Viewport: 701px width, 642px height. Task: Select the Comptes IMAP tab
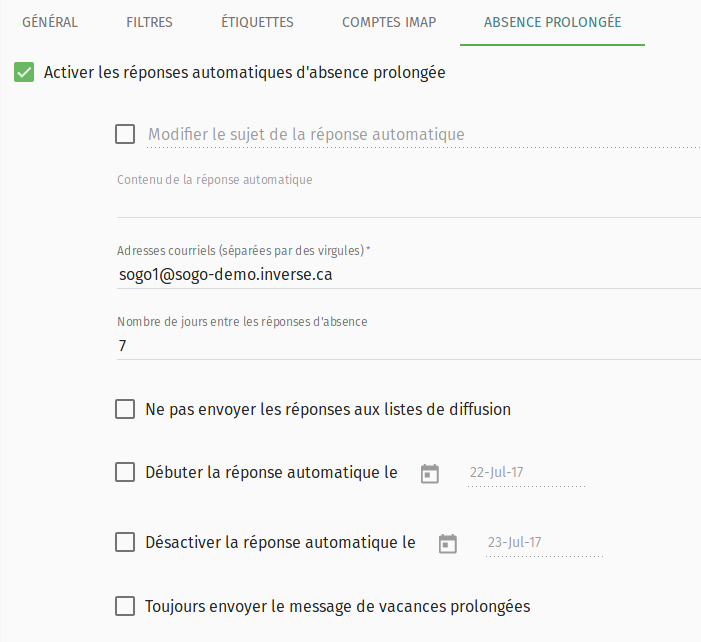[389, 22]
